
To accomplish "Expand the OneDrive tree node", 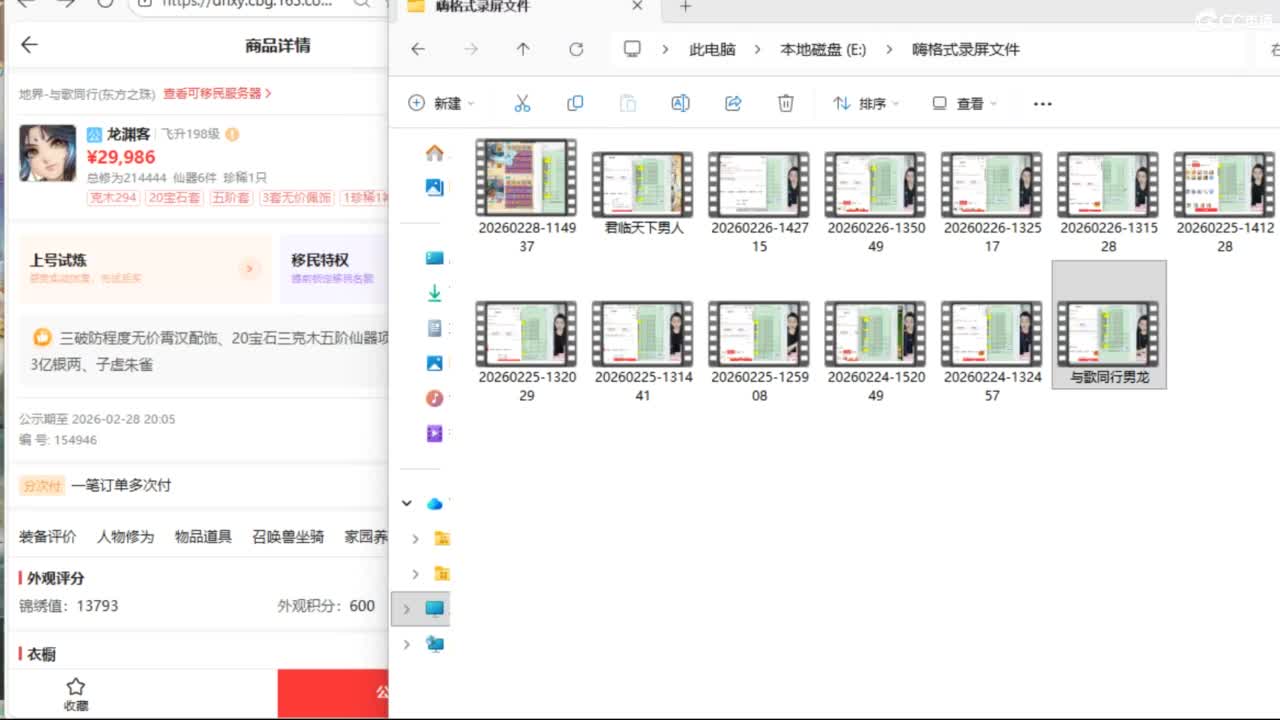I will [406, 503].
